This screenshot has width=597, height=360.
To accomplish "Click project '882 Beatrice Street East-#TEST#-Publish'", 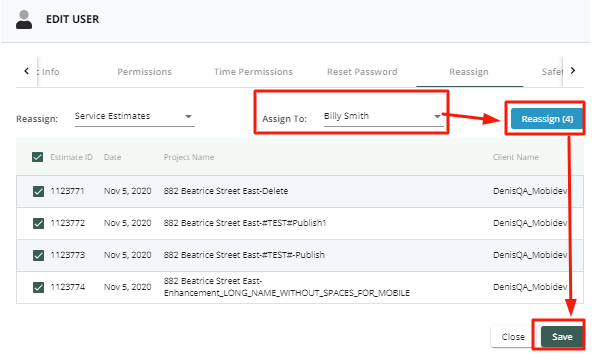I will click(244, 255).
